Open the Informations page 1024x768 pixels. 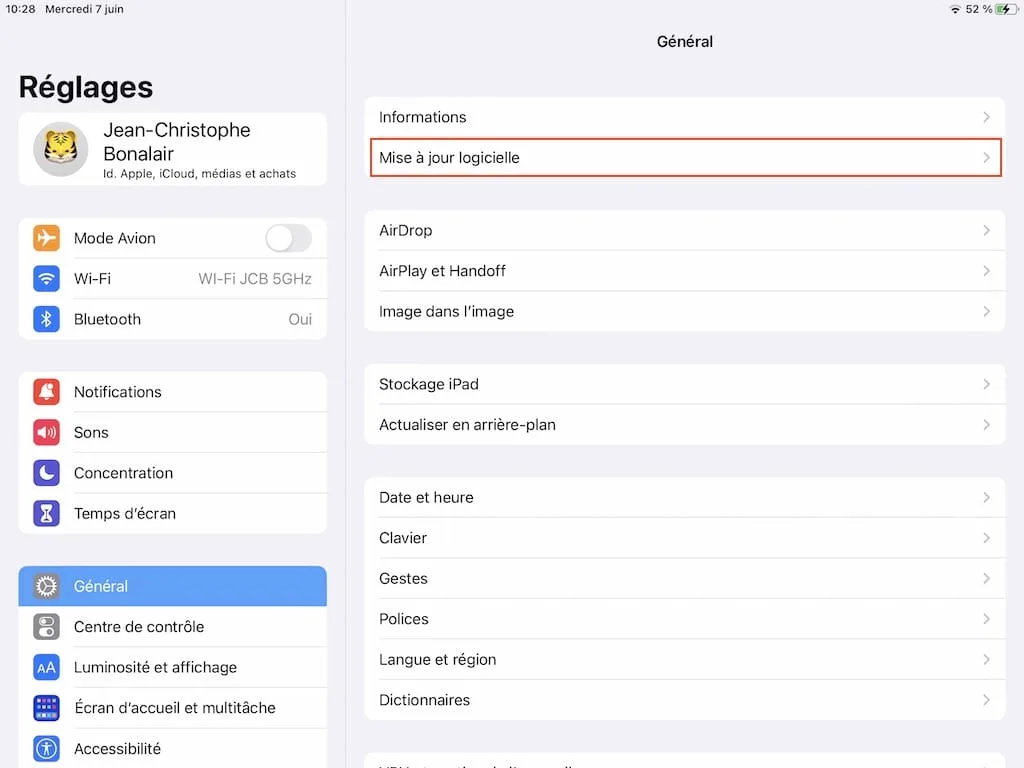pos(685,117)
